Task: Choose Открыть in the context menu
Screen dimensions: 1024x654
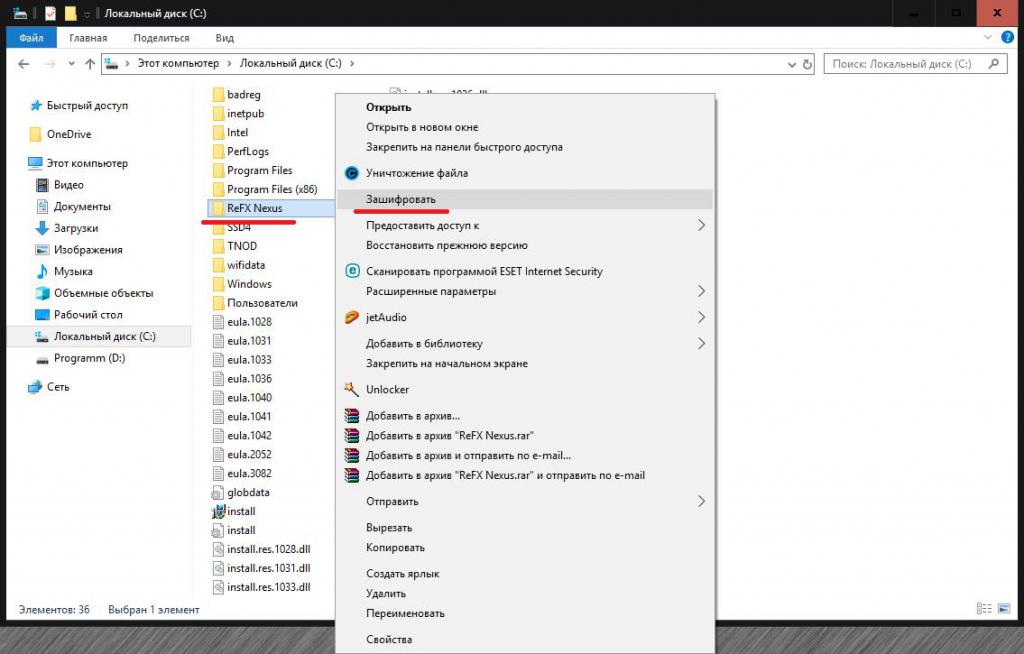Action: (x=525, y=107)
